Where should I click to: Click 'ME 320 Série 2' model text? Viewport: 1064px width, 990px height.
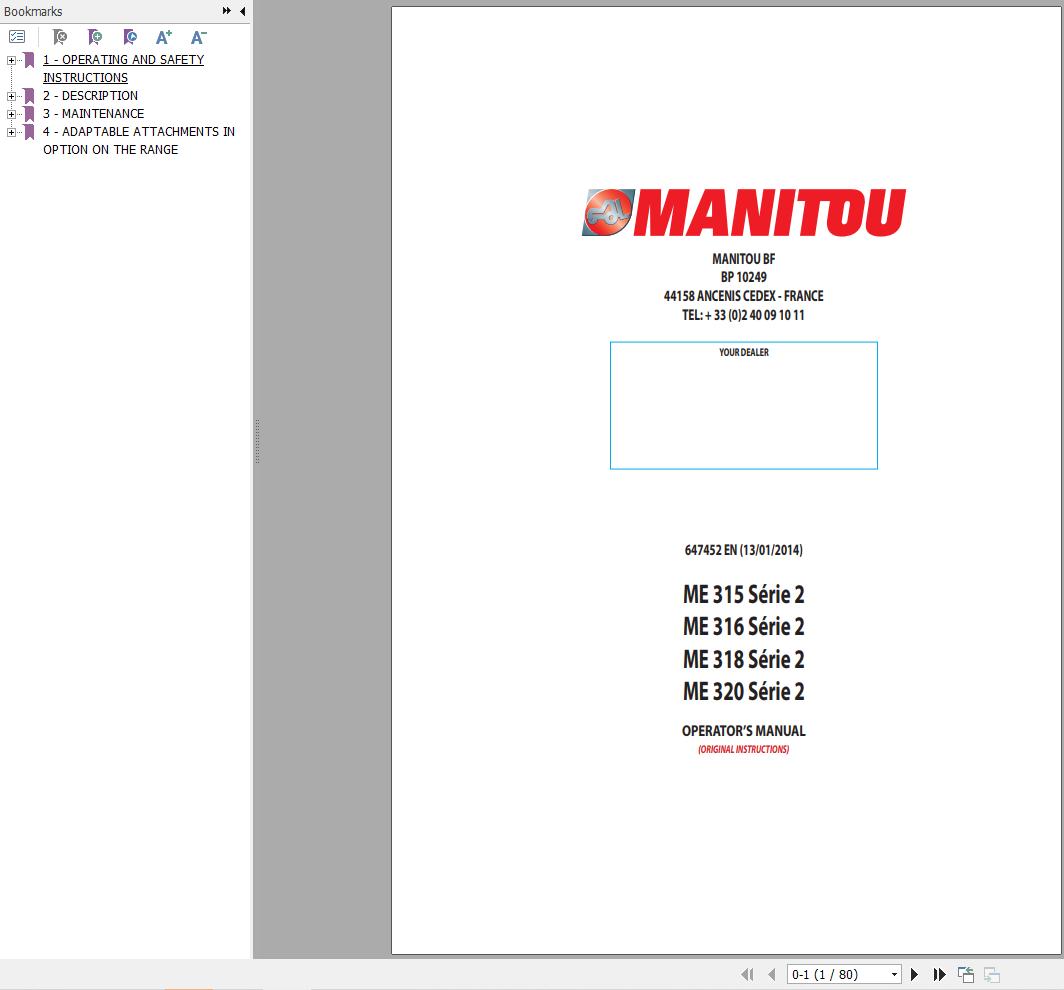(744, 691)
